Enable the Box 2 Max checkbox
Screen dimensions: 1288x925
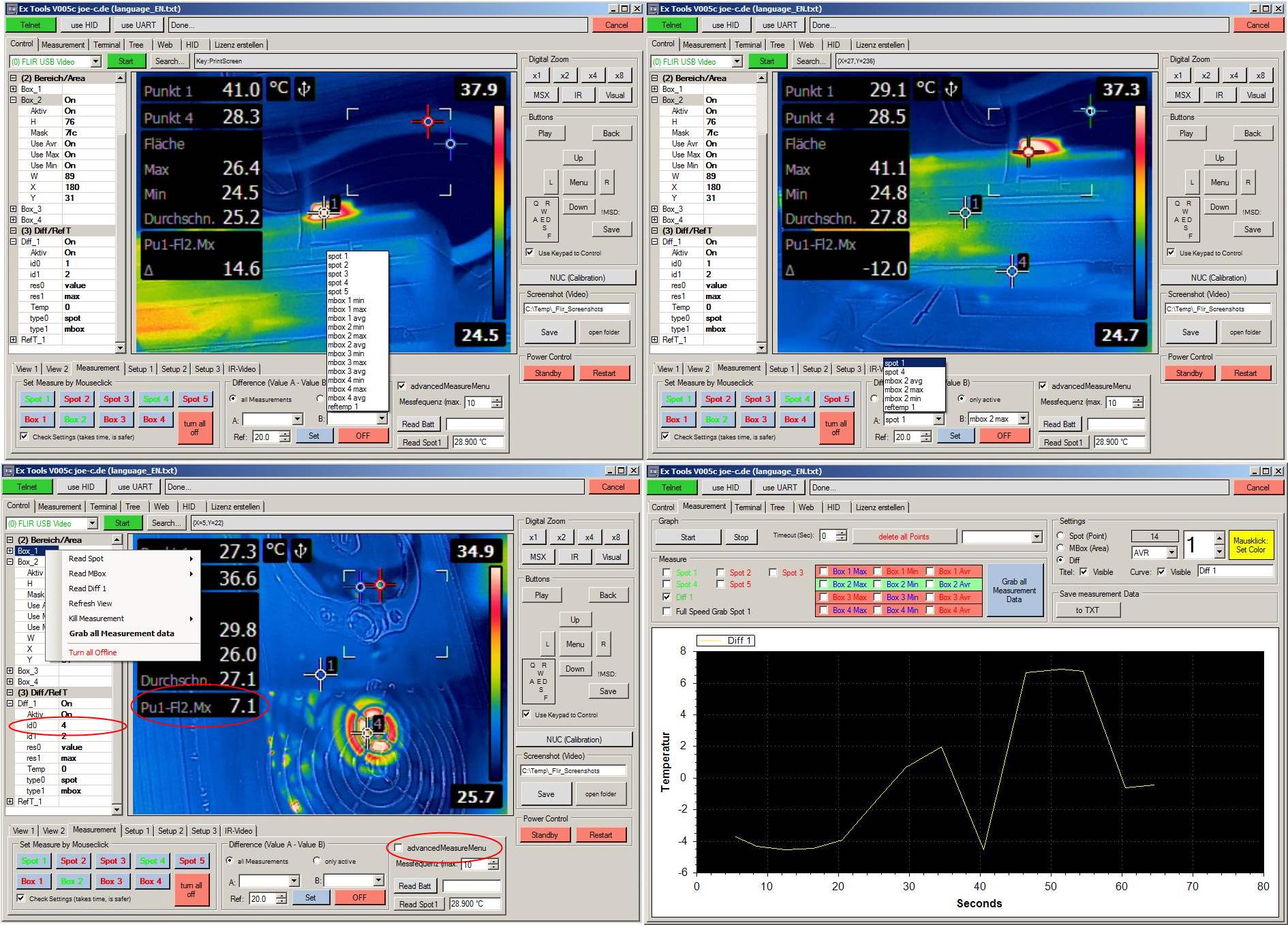824,584
